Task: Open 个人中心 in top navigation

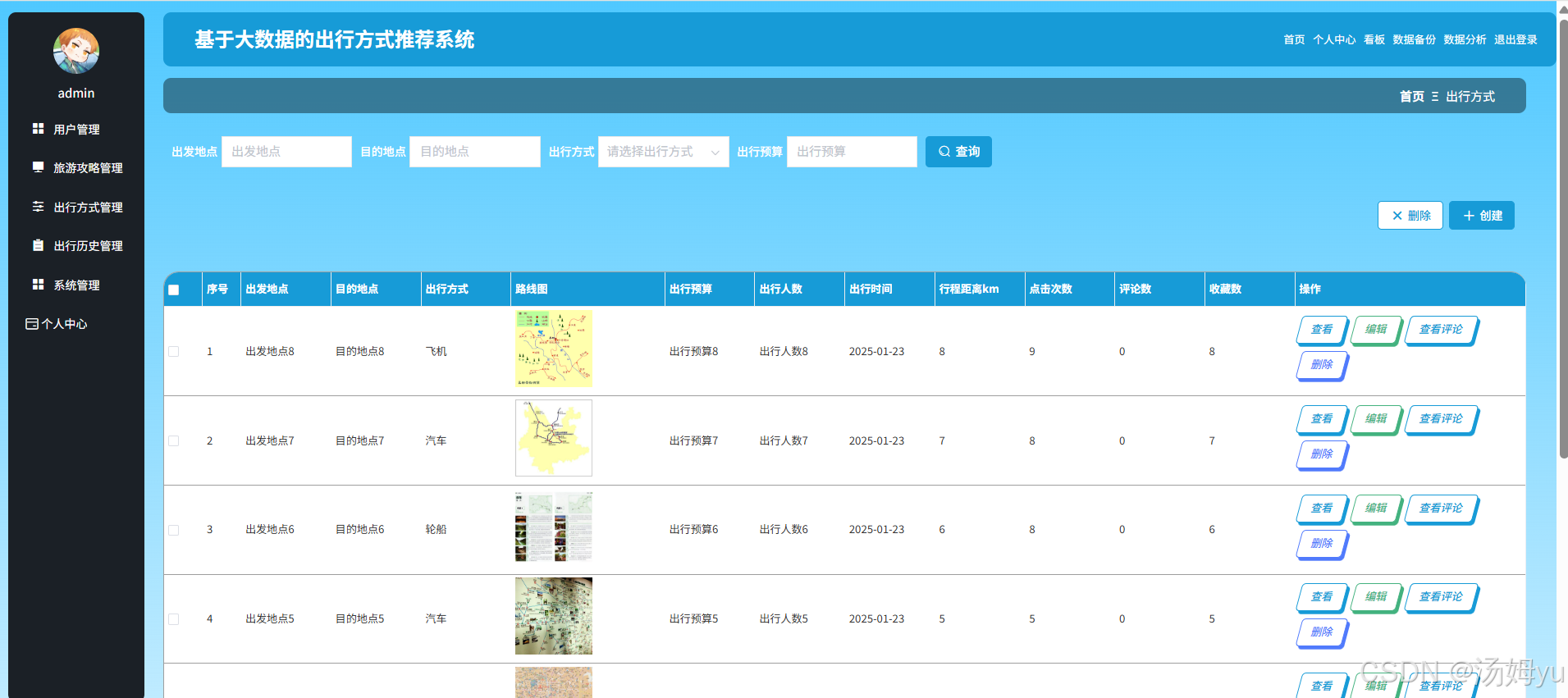Action: [1334, 39]
